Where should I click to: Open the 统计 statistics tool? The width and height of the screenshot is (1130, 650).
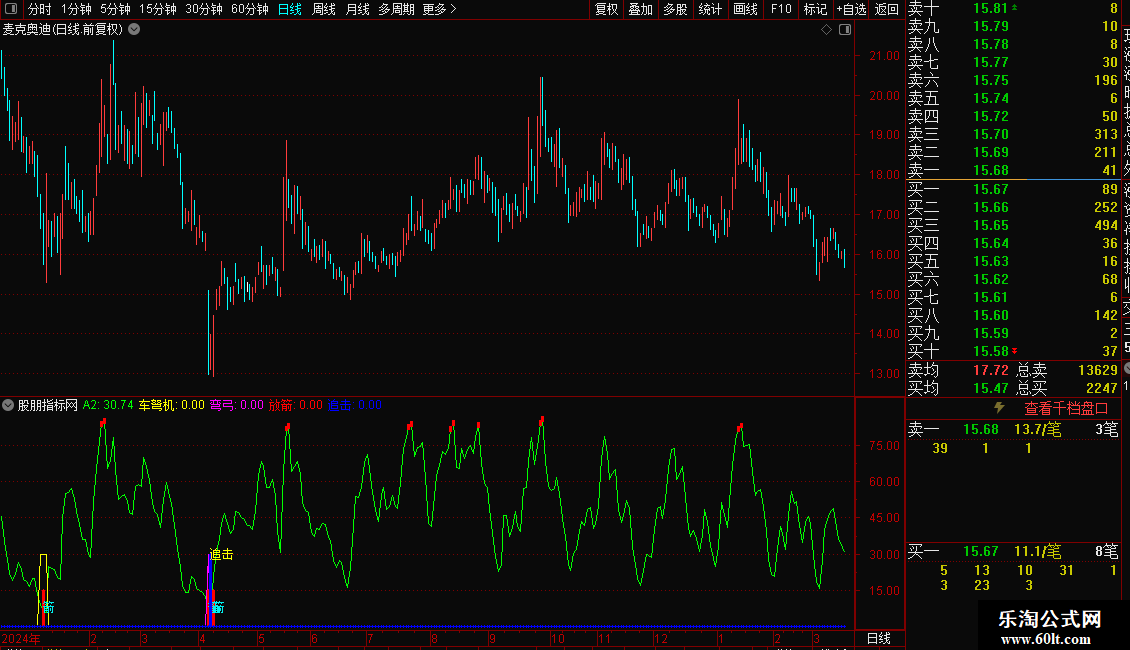coord(710,9)
